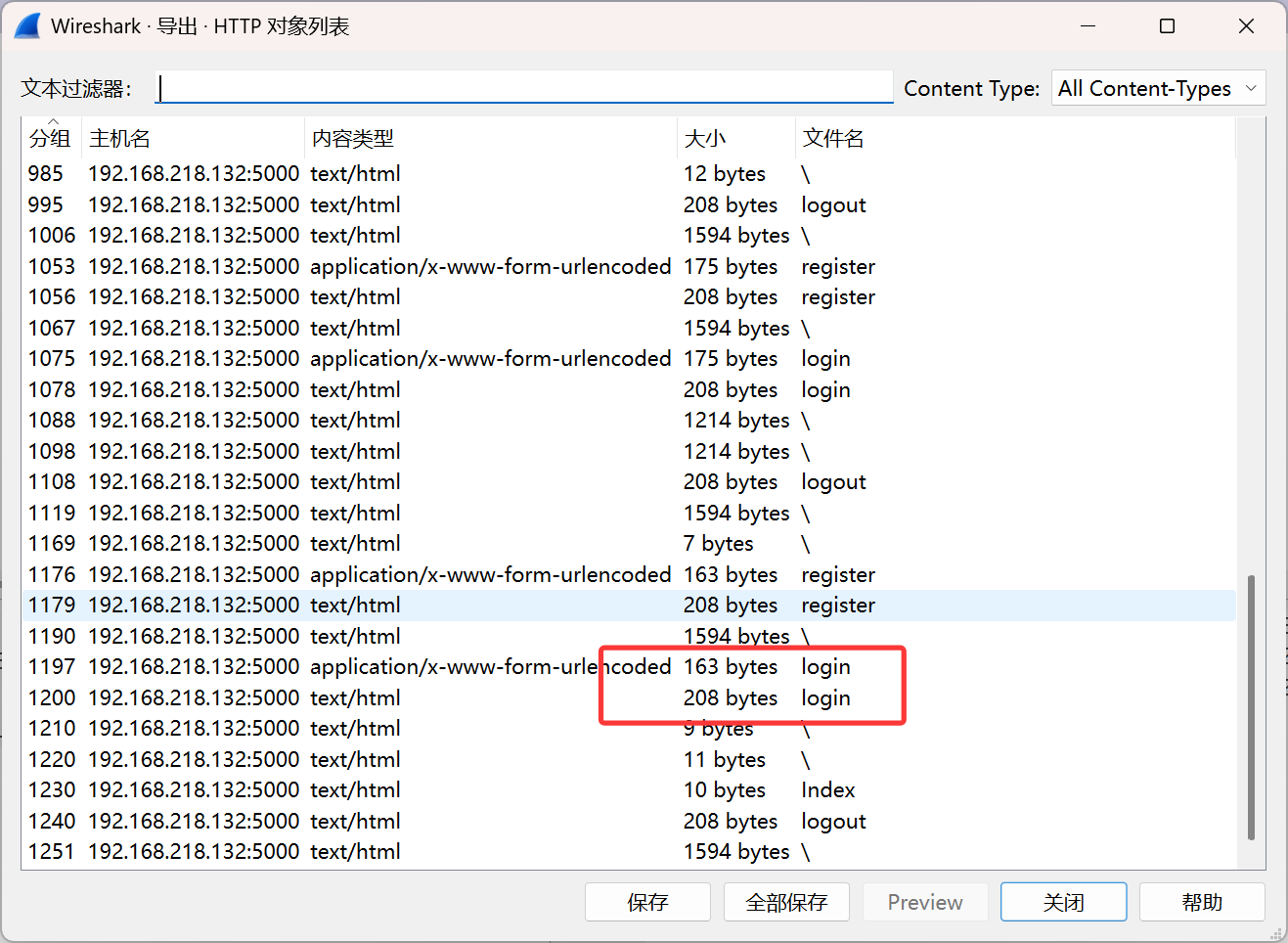This screenshot has height=943, width=1288.
Task: Click the vertical scrollbar thumb in the list
Action: pos(1251,707)
